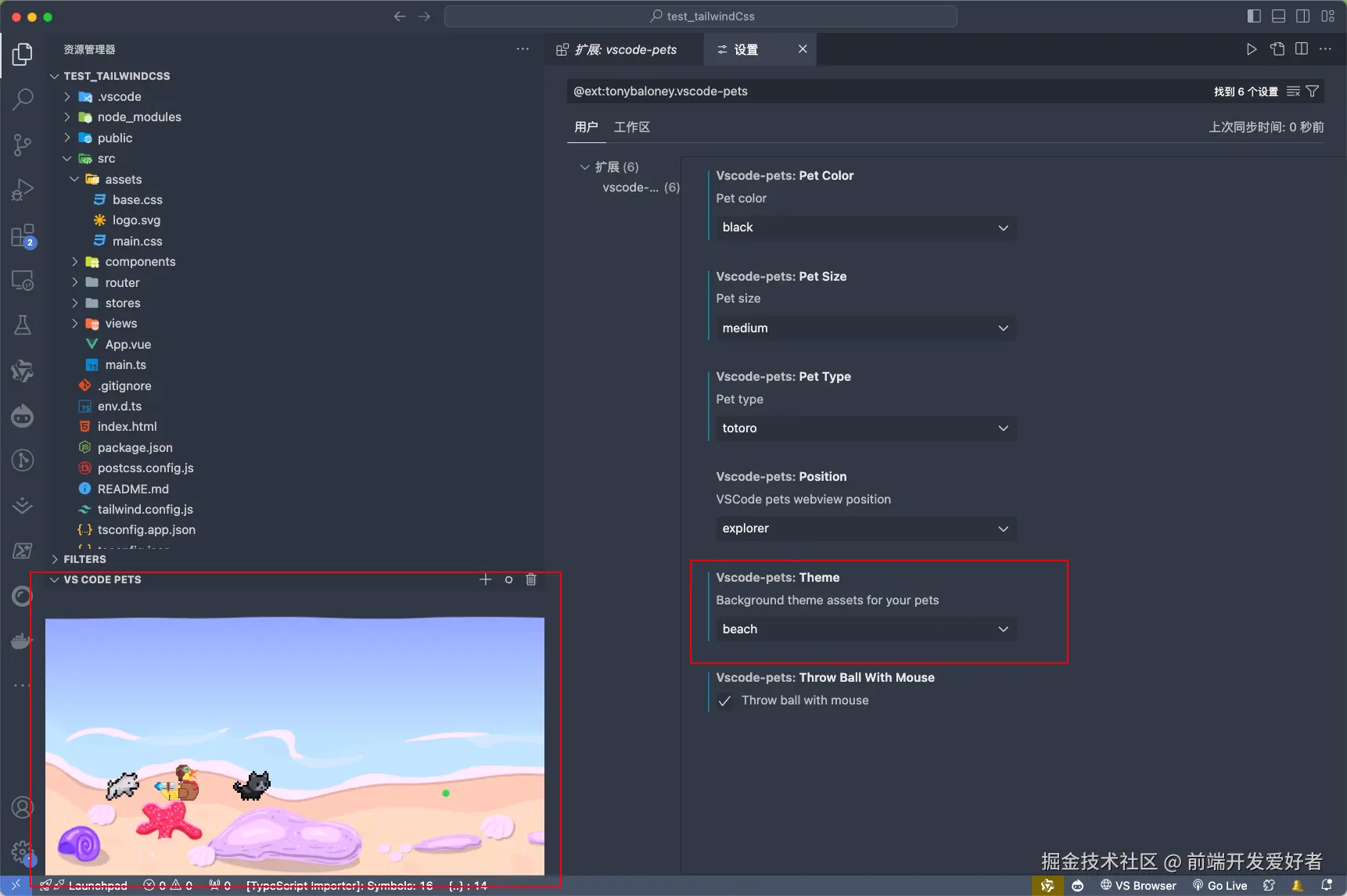Image resolution: width=1347 pixels, height=896 pixels.
Task: Open the Extensions view with badge 2
Action: point(23,235)
